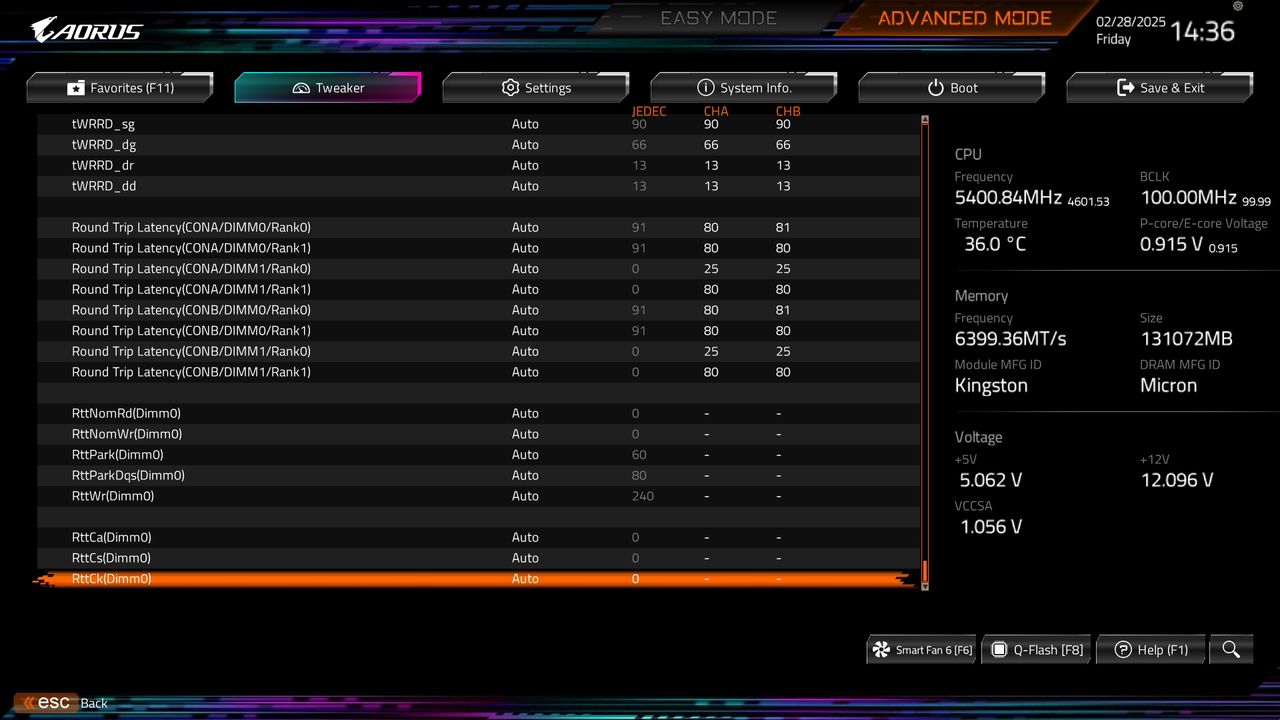Click the CHB column header
Screen dimensions: 1280x720
pyautogui.click(x=788, y=111)
